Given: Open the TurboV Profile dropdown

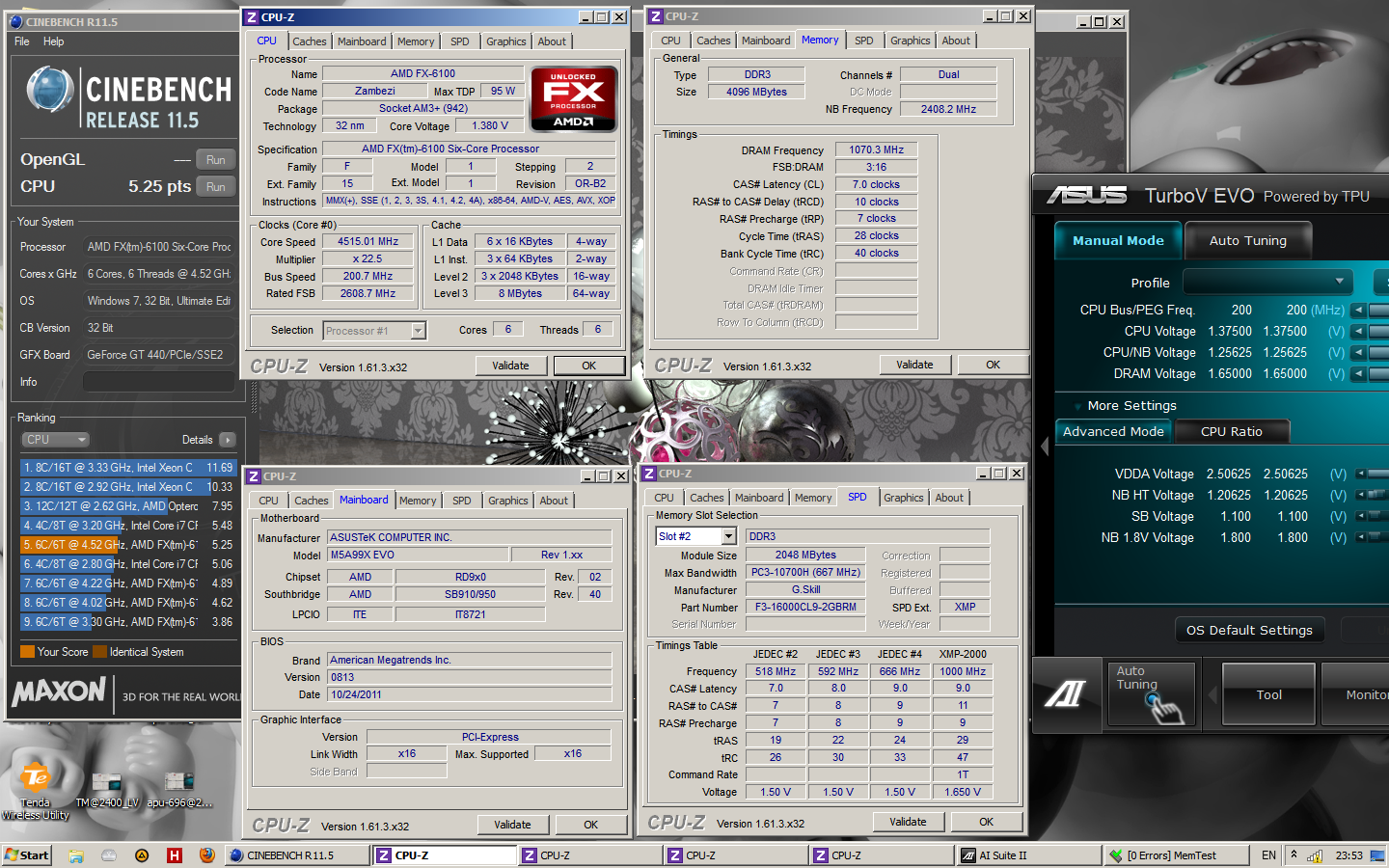Looking at the screenshot, I should pyautogui.click(x=1267, y=282).
